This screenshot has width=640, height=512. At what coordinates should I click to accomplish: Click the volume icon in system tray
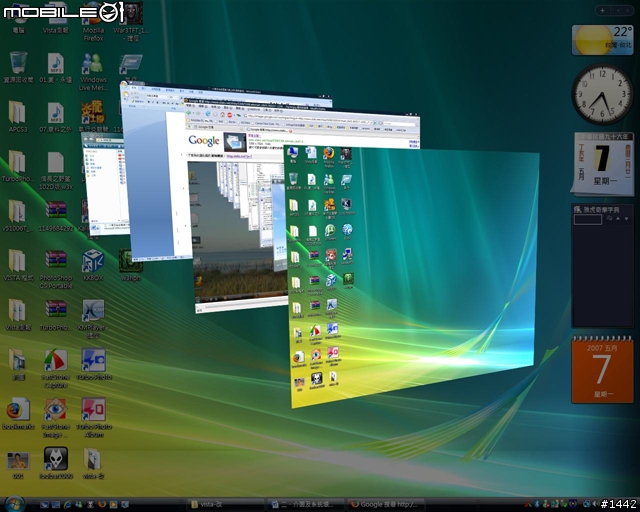[594, 504]
